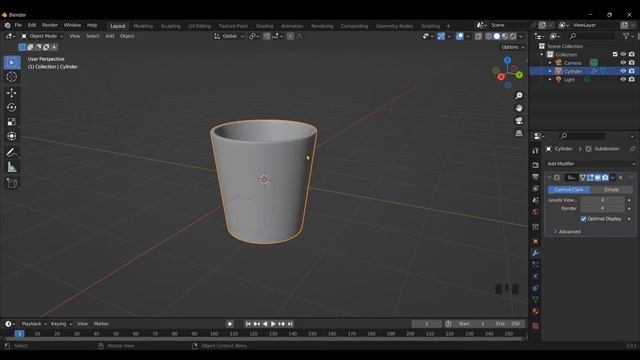Open the Object Mode dropdown
This screenshot has width=640, height=360.
42,36
